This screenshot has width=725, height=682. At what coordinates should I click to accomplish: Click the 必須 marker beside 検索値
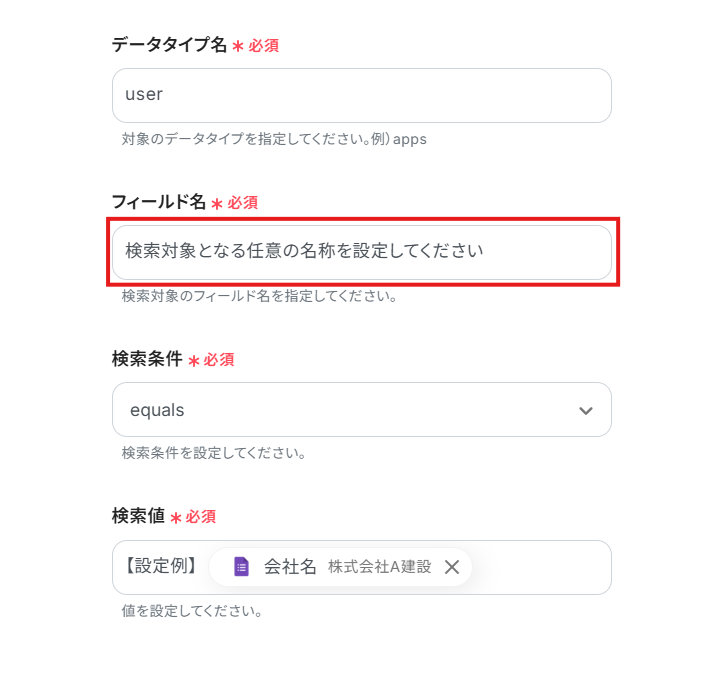200,517
